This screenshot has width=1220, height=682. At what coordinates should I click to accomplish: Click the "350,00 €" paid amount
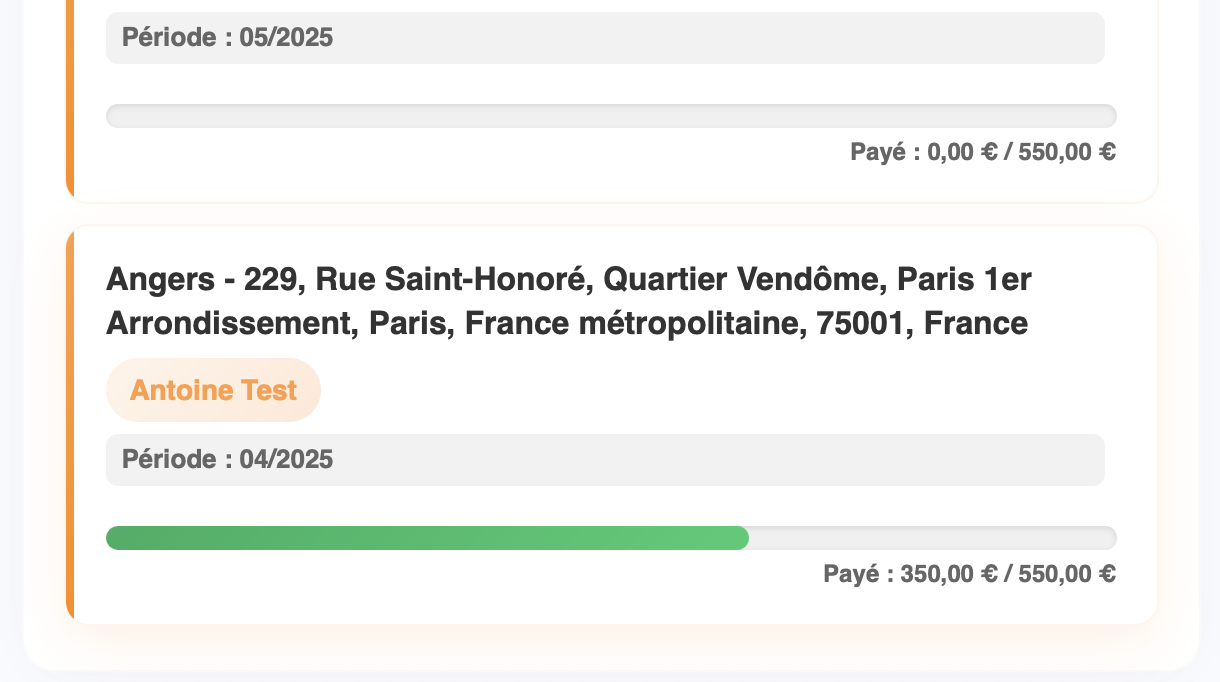coord(949,574)
